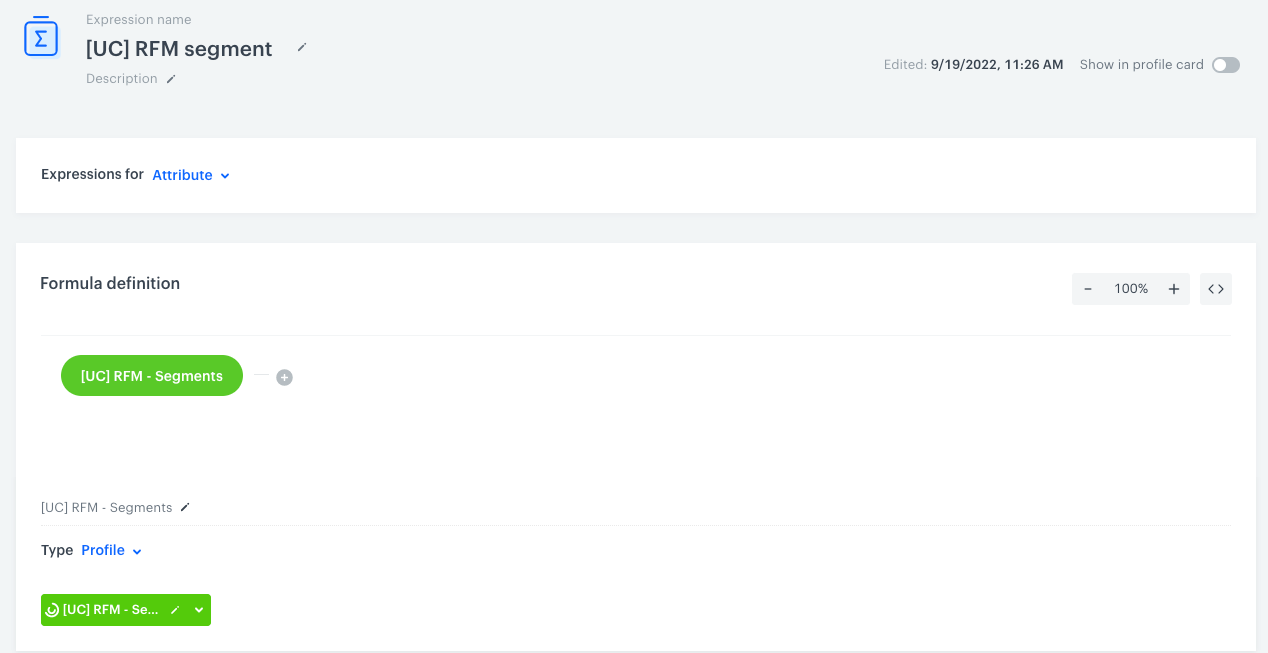Click the 'Expressions for' label
Viewport: 1268px width, 653px height.
(92, 174)
